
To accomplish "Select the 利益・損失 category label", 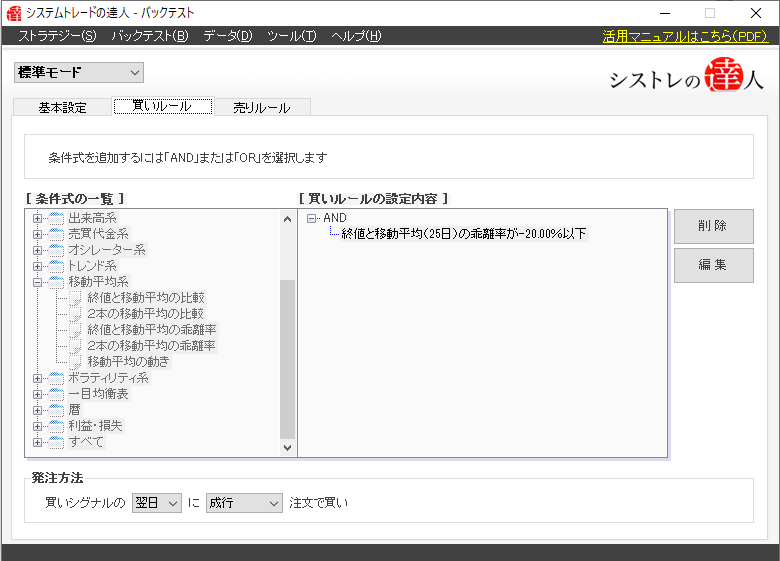I will tap(96, 426).
